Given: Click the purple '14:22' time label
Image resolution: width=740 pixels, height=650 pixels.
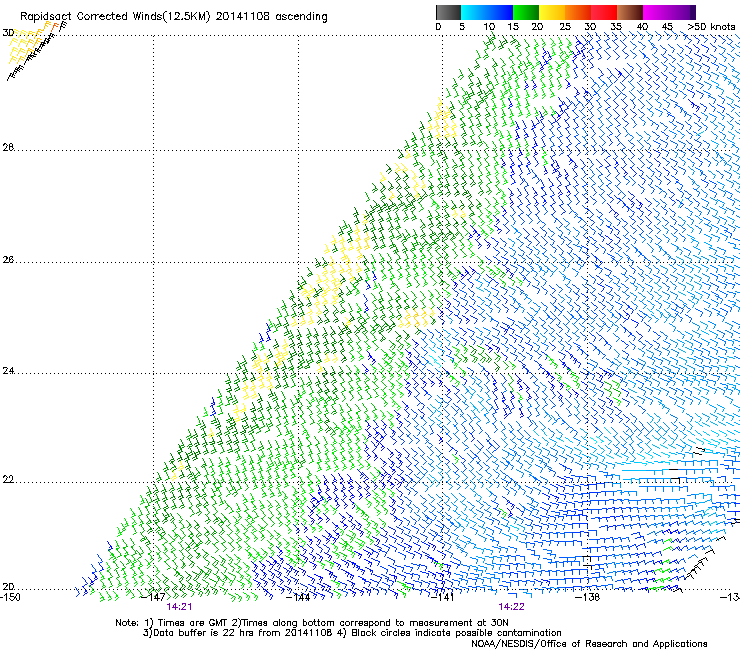Looking at the screenshot, I should pyautogui.click(x=512, y=607).
